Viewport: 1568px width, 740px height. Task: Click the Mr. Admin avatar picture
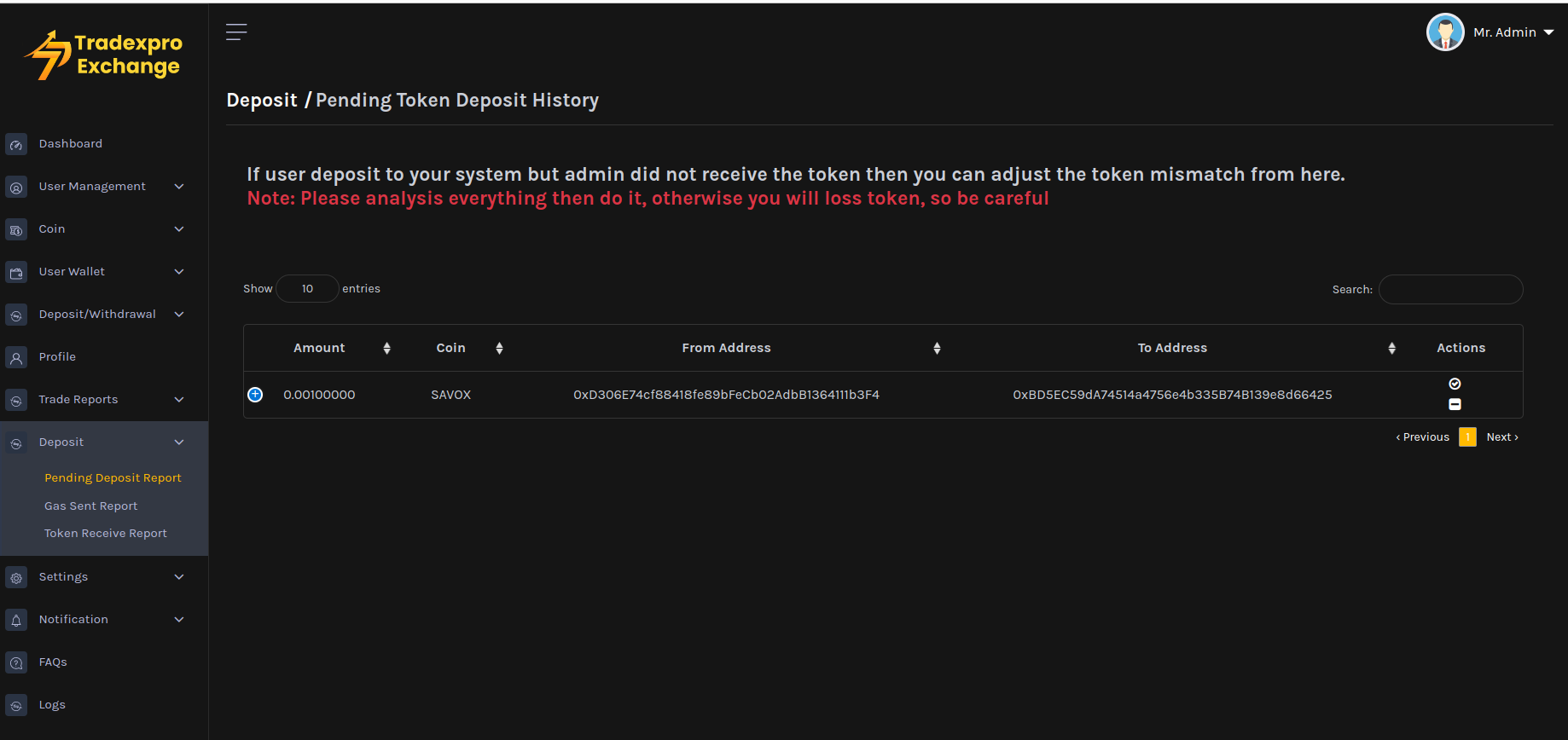click(x=1444, y=32)
